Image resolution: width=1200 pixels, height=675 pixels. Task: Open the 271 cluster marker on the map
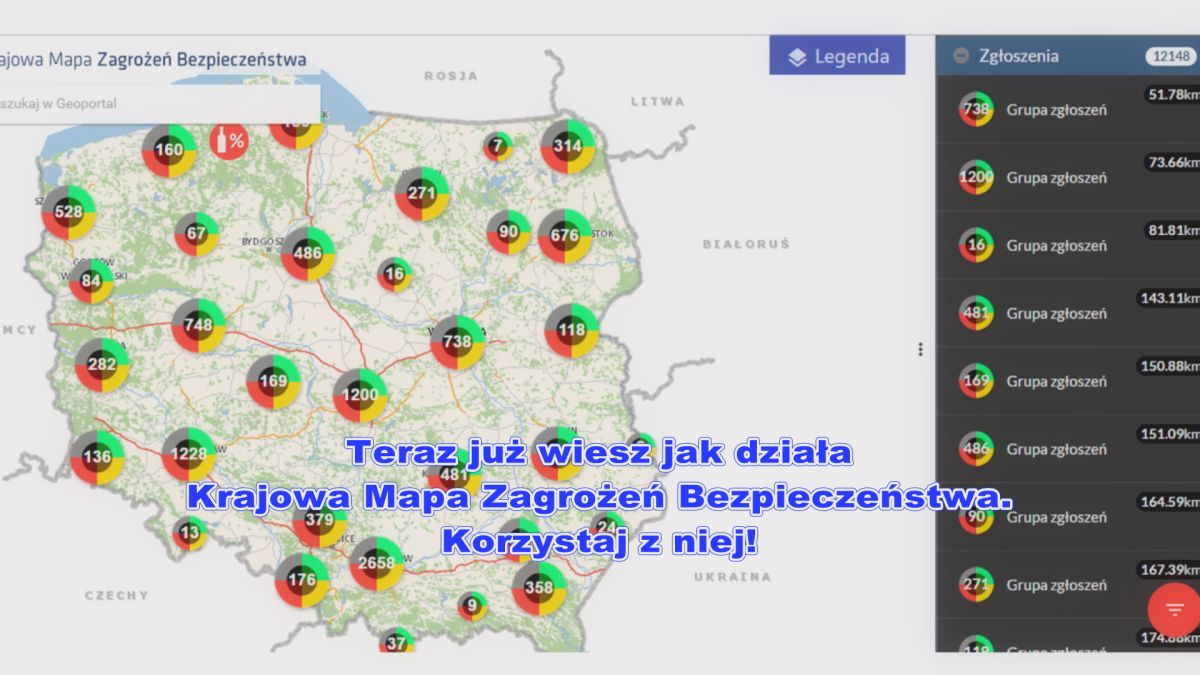point(422,193)
